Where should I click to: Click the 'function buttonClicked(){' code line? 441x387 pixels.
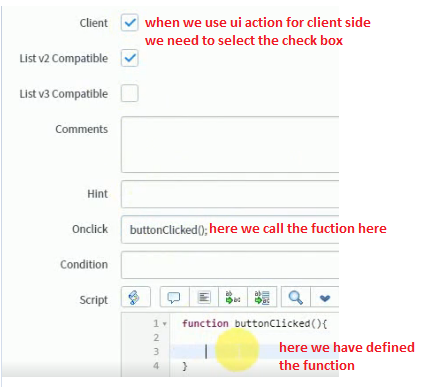tap(255, 323)
